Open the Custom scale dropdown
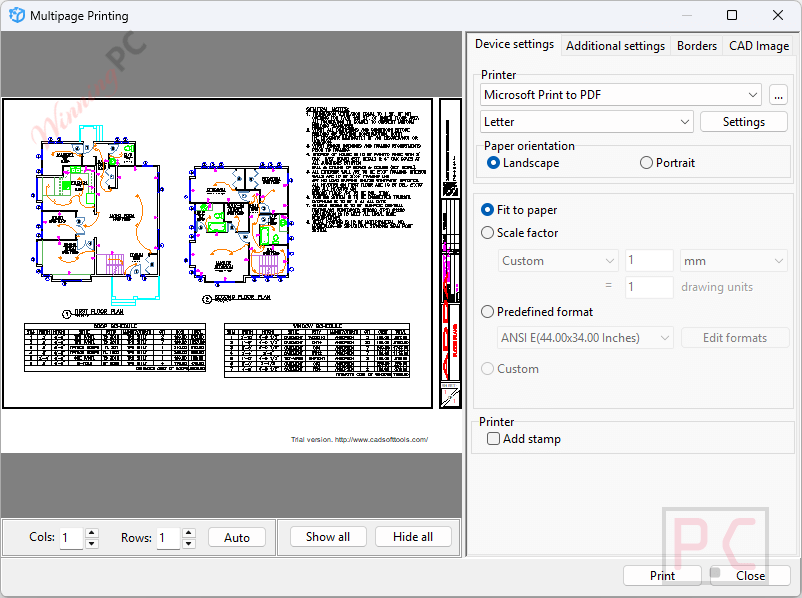 (x=558, y=261)
